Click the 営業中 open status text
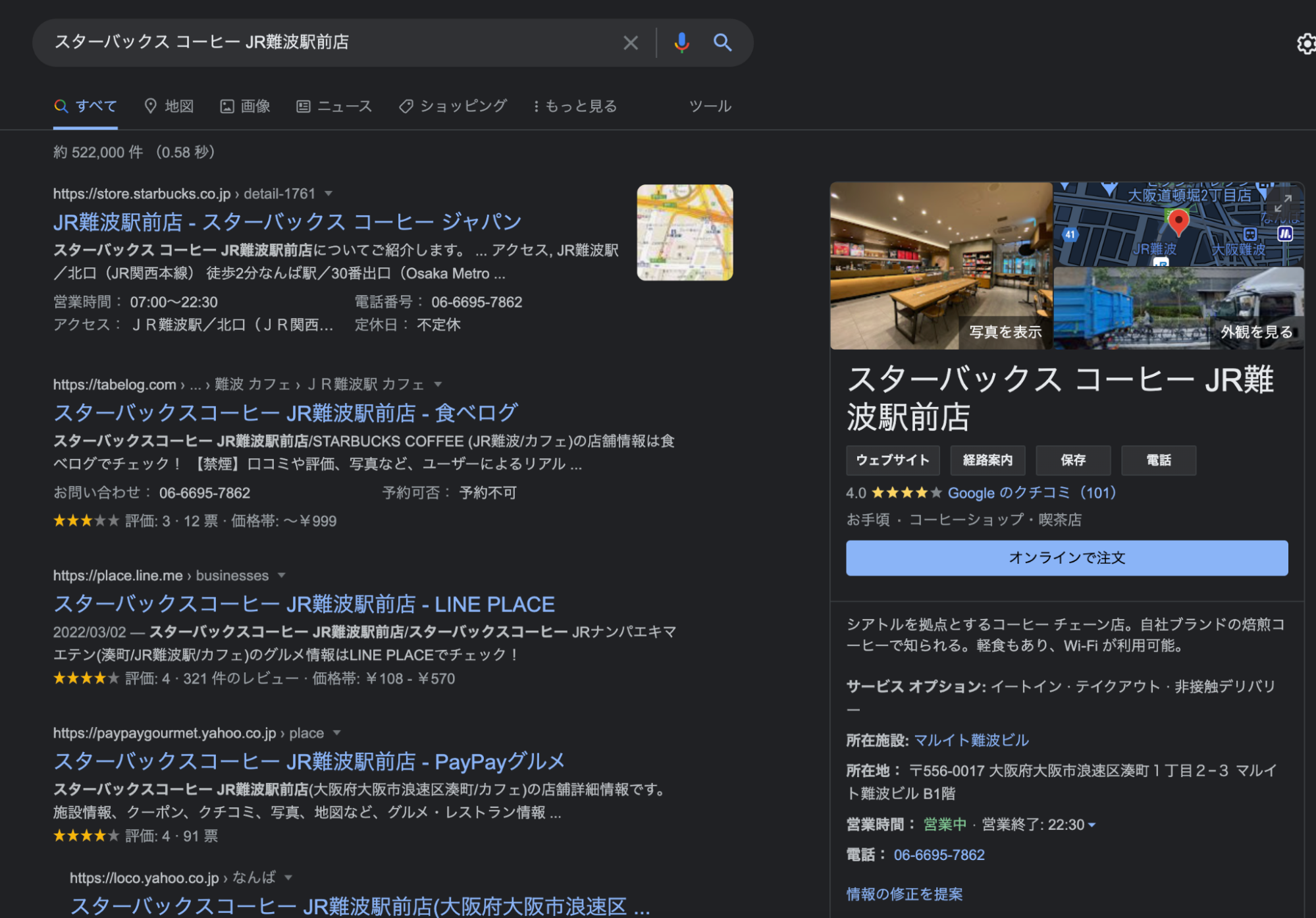 click(x=945, y=825)
